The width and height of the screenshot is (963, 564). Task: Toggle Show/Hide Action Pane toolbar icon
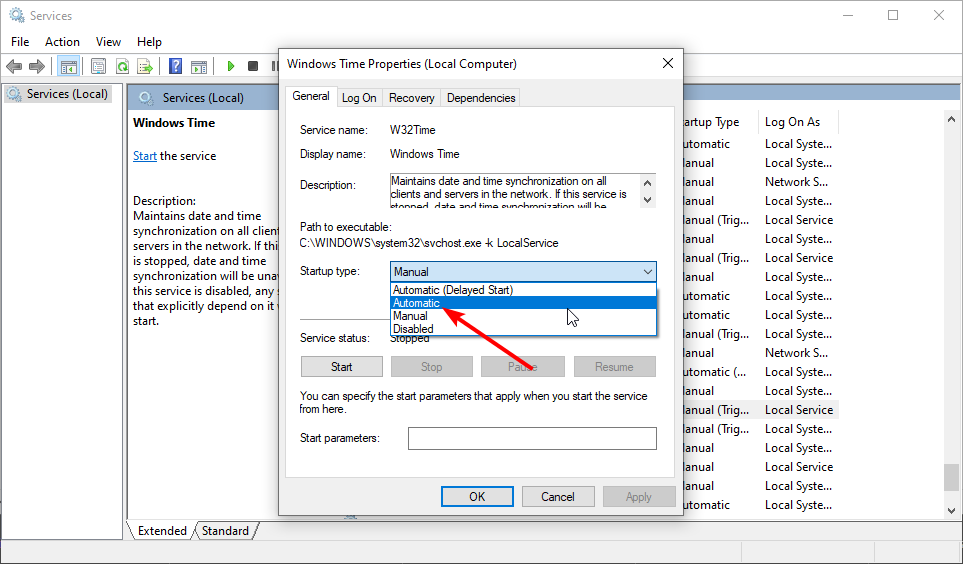pyautogui.click(x=198, y=66)
